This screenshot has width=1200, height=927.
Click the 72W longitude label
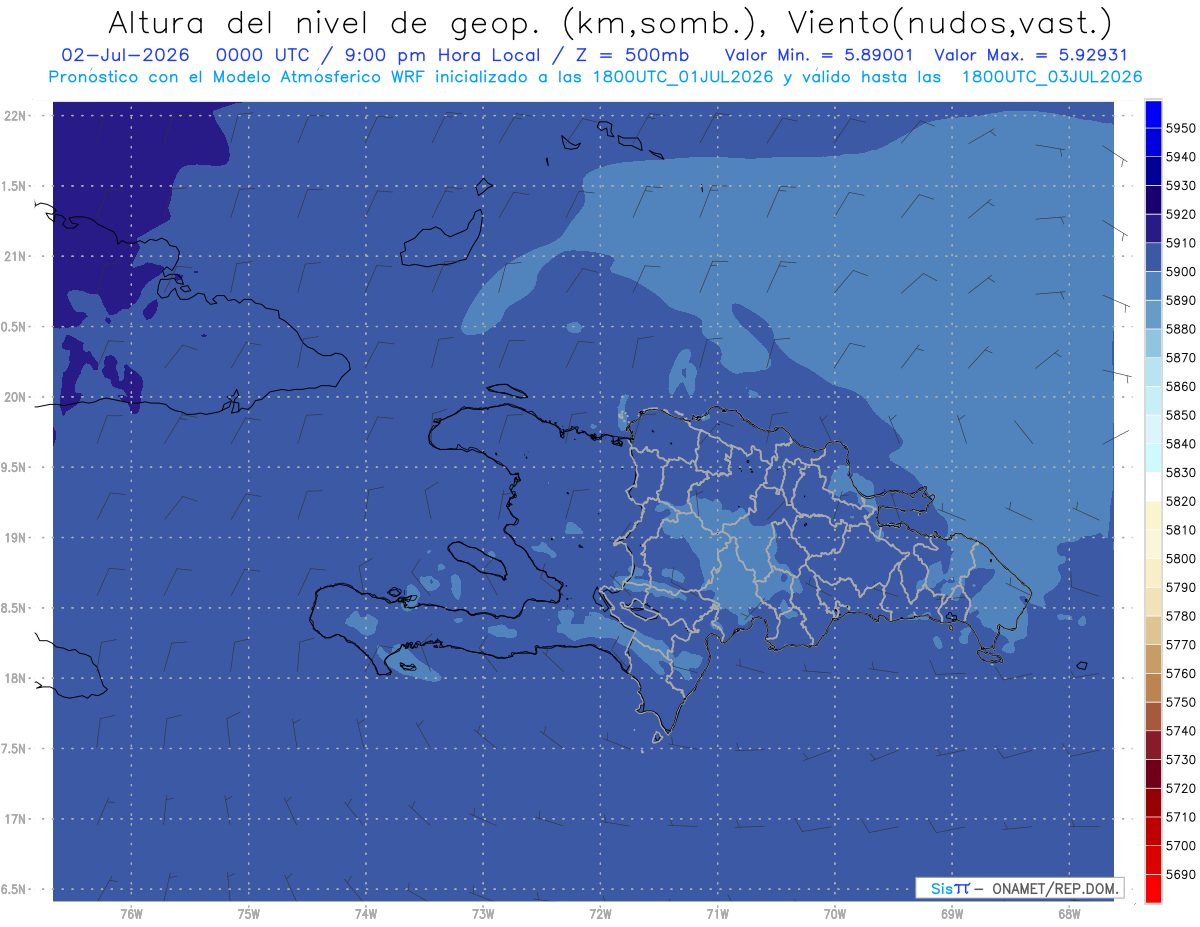pyautogui.click(x=601, y=913)
